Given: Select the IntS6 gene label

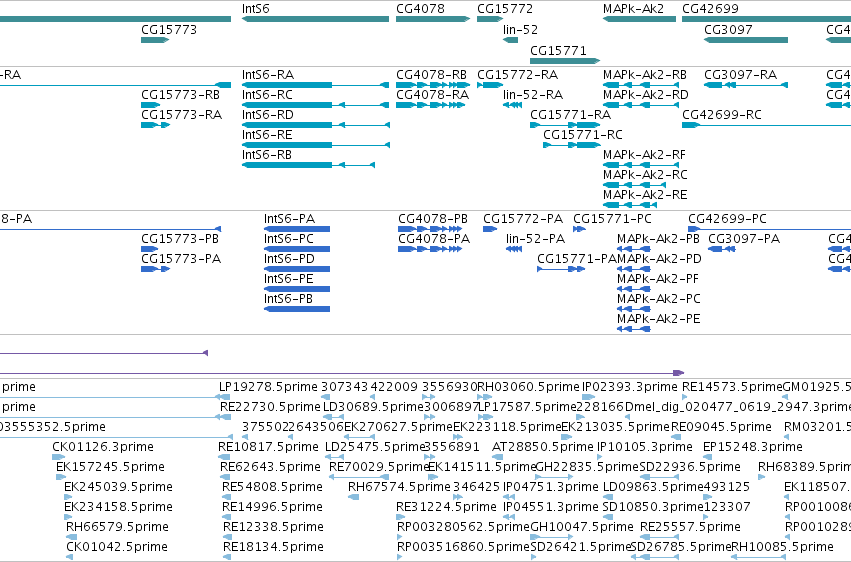Looking at the screenshot, I should click(256, 9).
